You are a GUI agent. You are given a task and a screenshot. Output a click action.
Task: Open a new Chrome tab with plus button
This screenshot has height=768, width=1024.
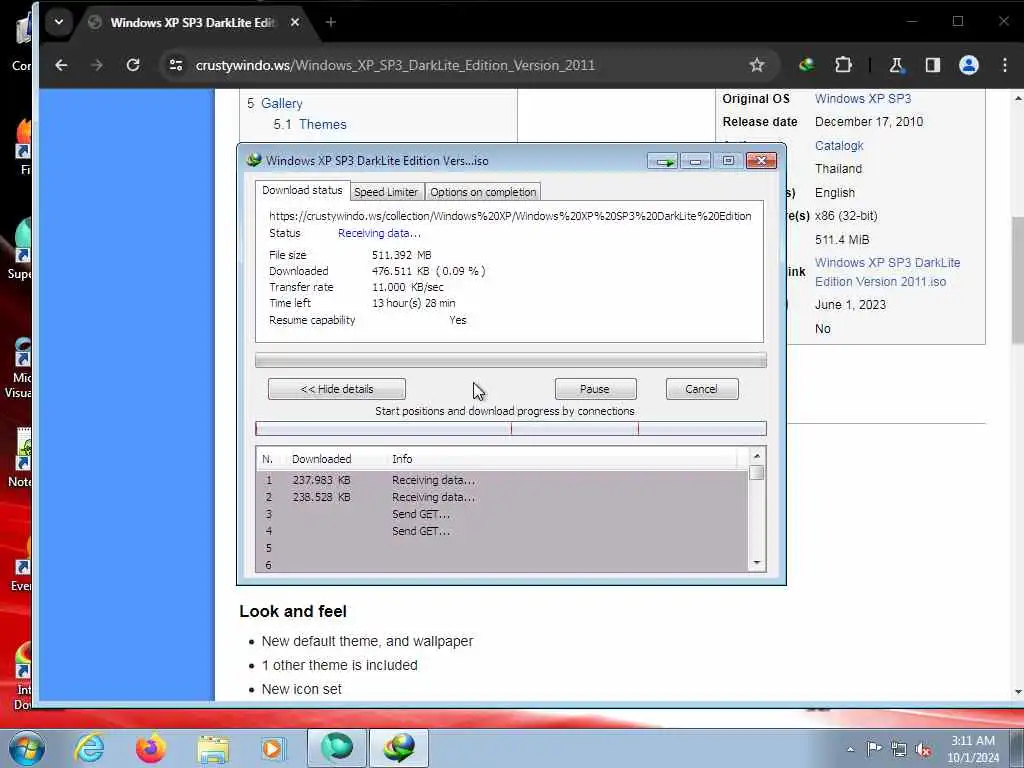(x=330, y=22)
